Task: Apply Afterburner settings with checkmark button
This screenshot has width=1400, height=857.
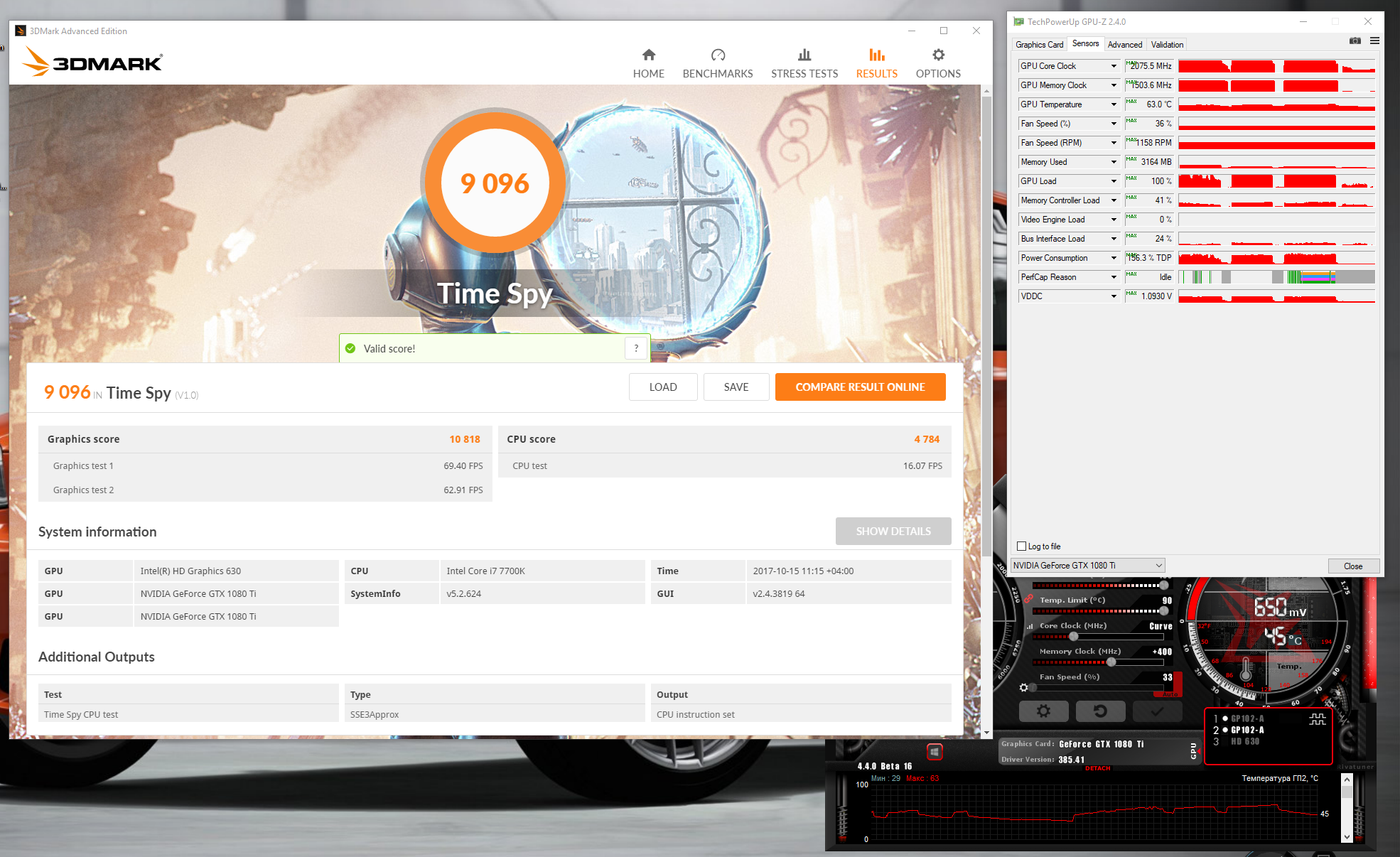Action: click(1157, 711)
